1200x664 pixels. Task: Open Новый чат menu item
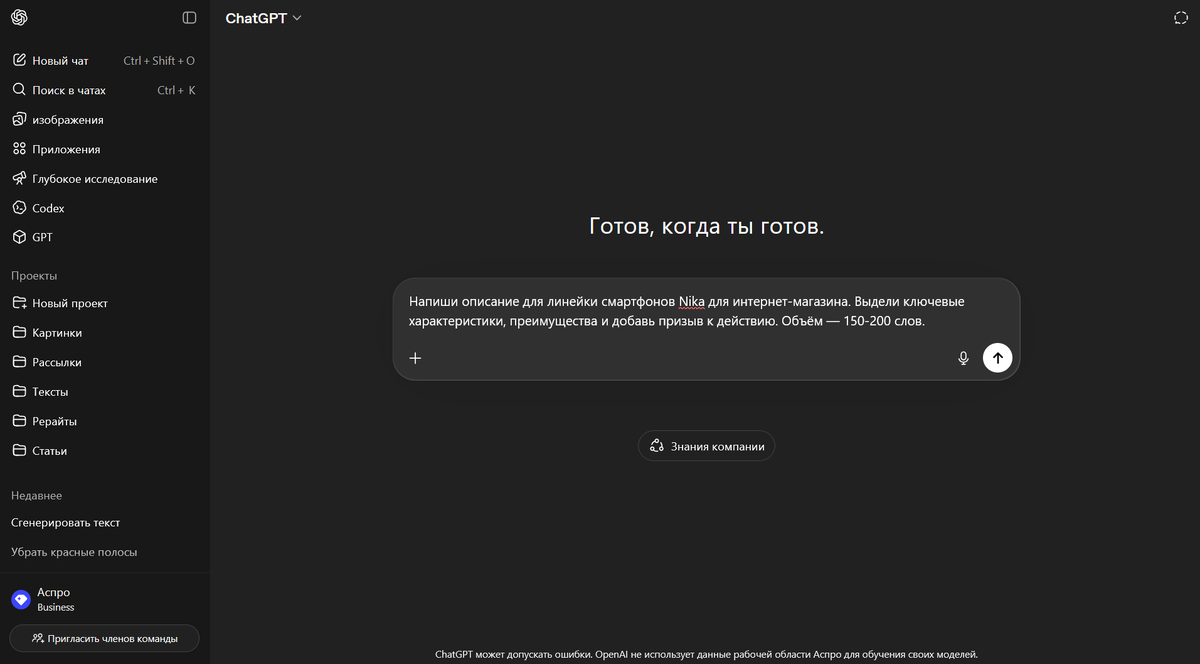104,61
